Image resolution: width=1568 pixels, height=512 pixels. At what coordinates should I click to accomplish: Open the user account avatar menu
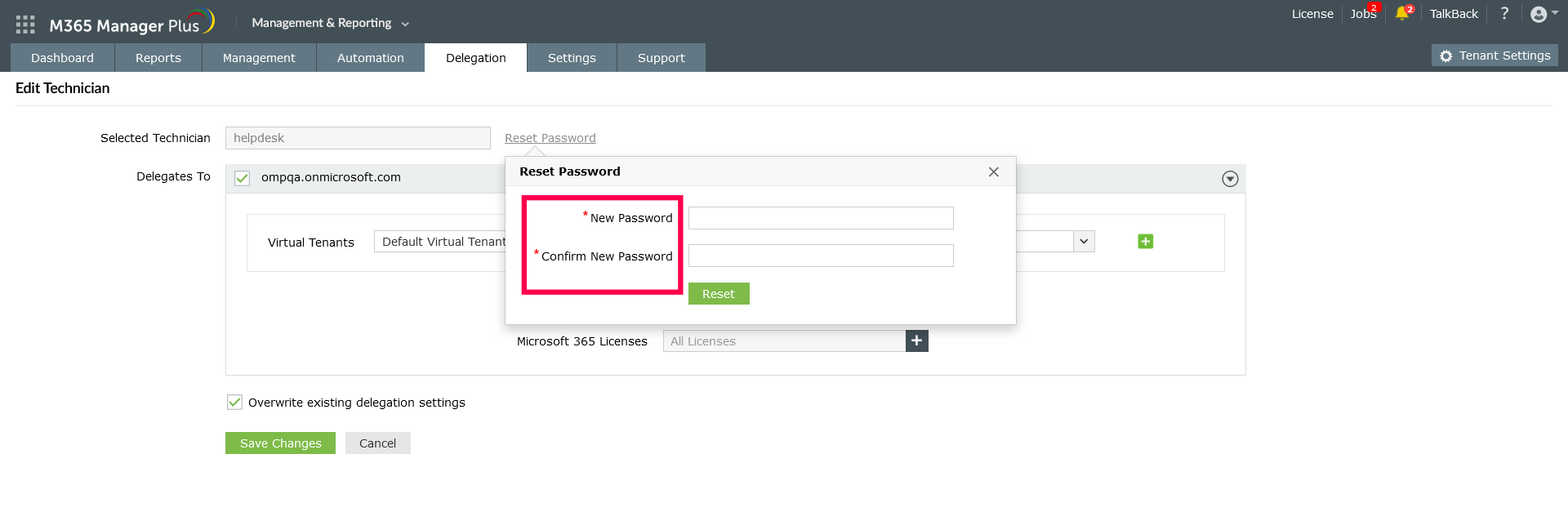click(x=1542, y=14)
